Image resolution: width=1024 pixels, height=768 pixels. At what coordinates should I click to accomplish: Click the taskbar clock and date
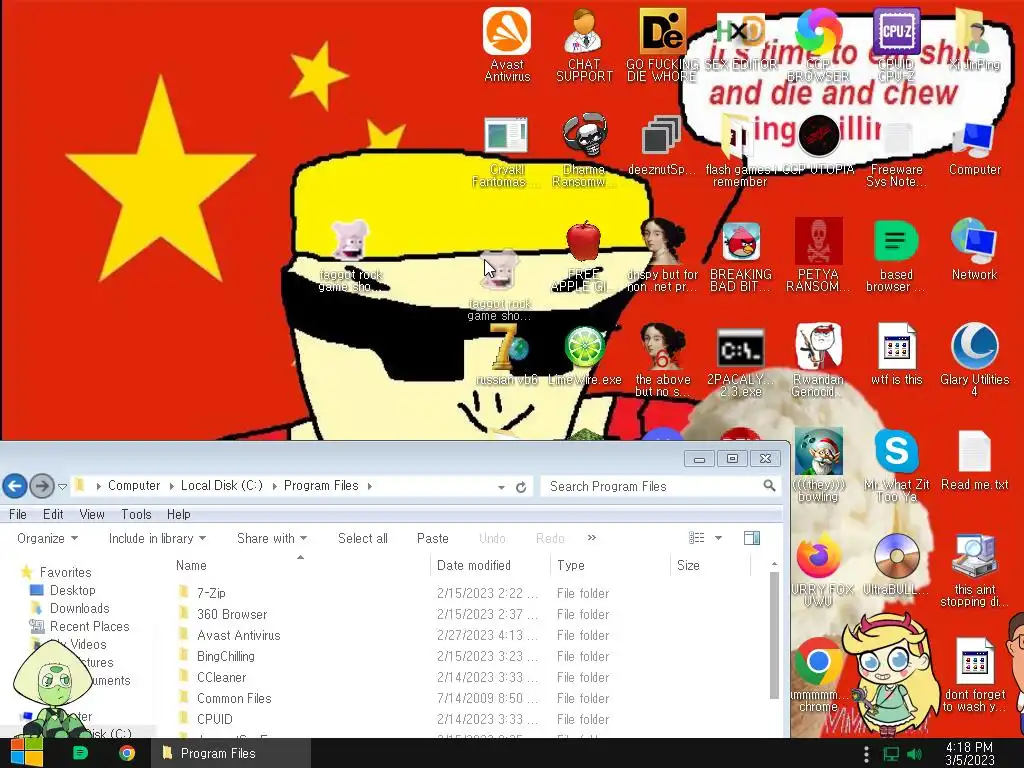[x=970, y=754]
